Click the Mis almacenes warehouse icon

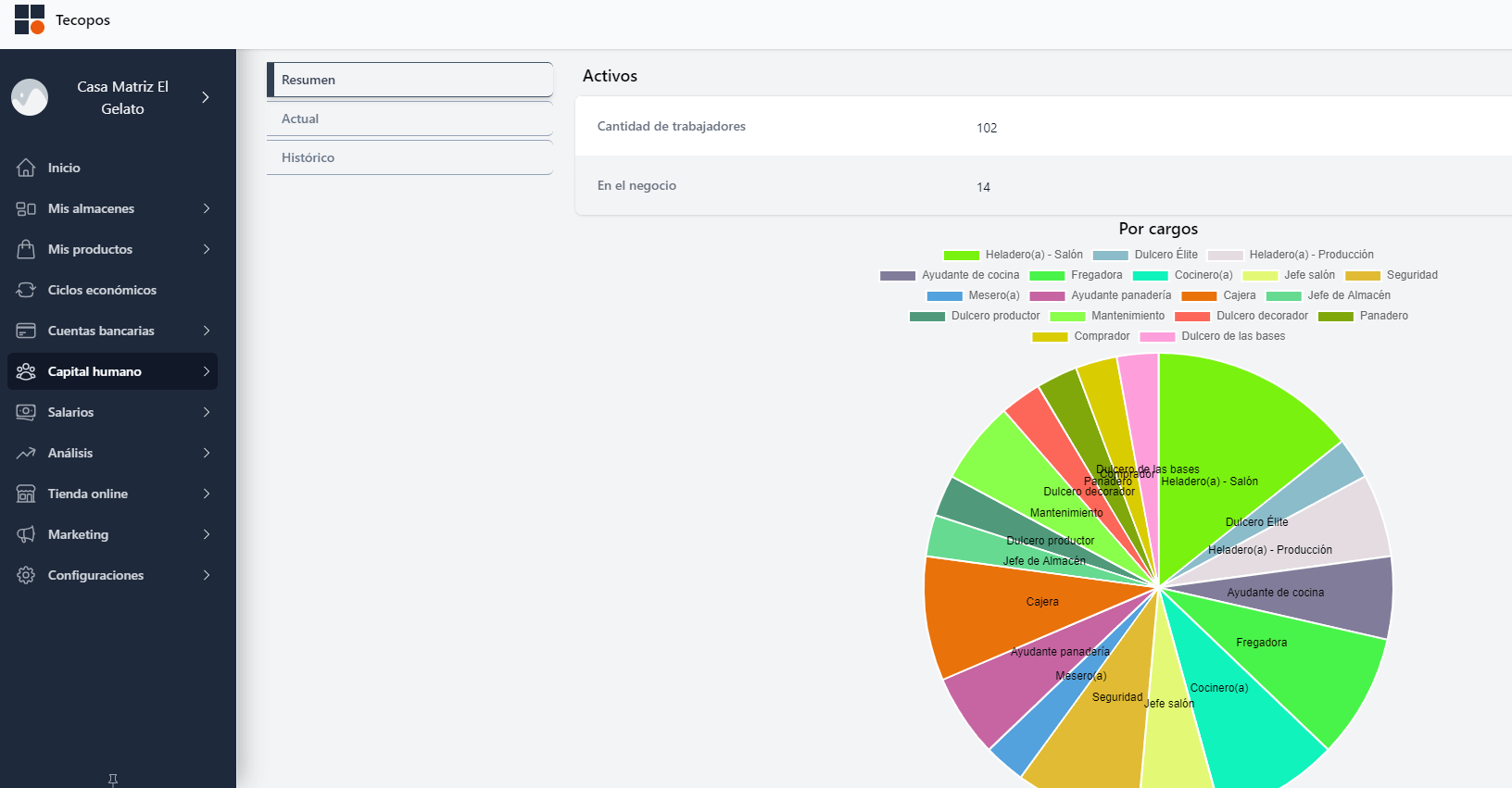tap(26, 208)
